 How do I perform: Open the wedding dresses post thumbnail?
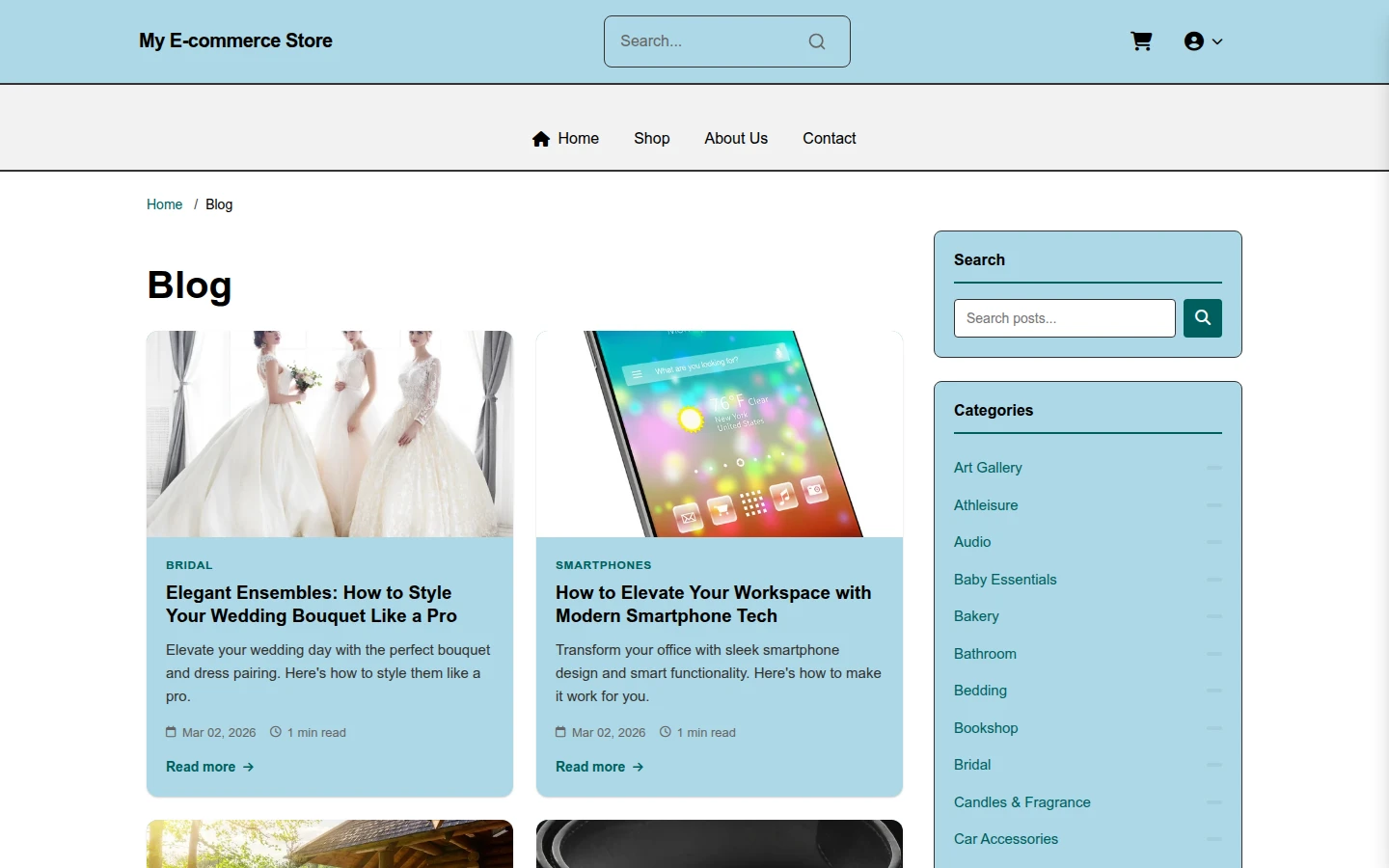pyautogui.click(x=330, y=434)
